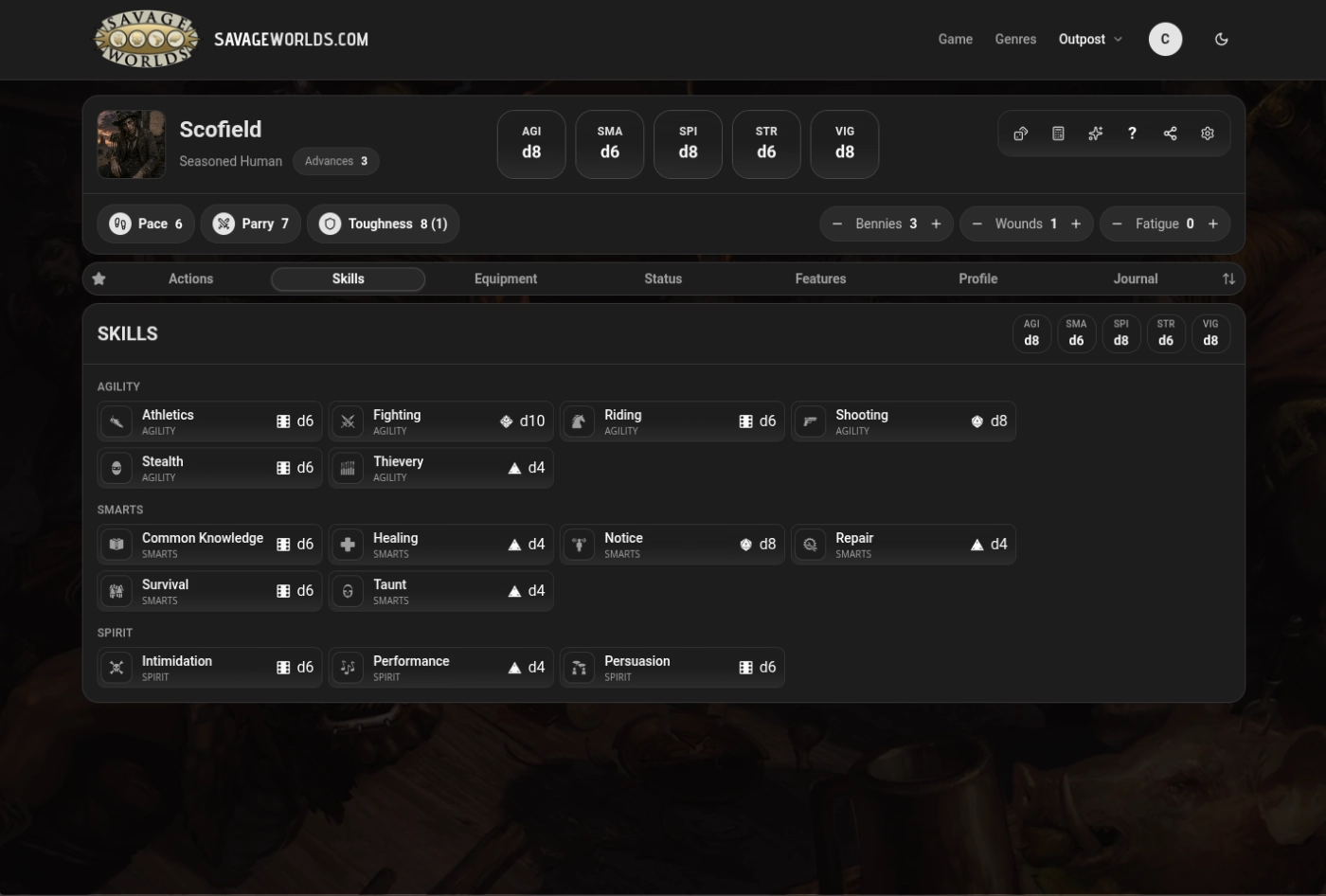Increase Fatigue with the plus button
The width and height of the screenshot is (1326, 896).
[x=1212, y=224]
